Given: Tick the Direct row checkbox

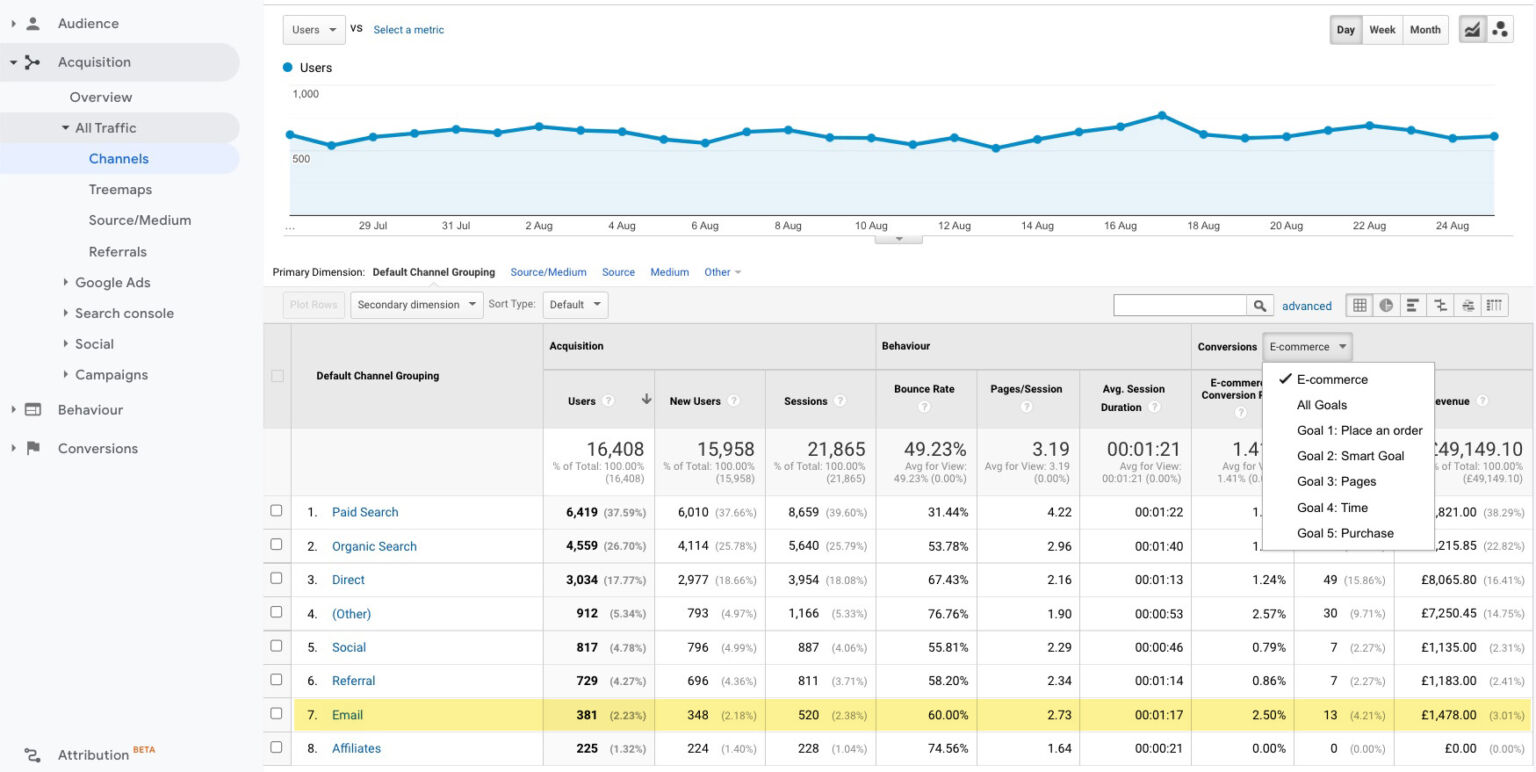Looking at the screenshot, I should [x=276, y=579].
